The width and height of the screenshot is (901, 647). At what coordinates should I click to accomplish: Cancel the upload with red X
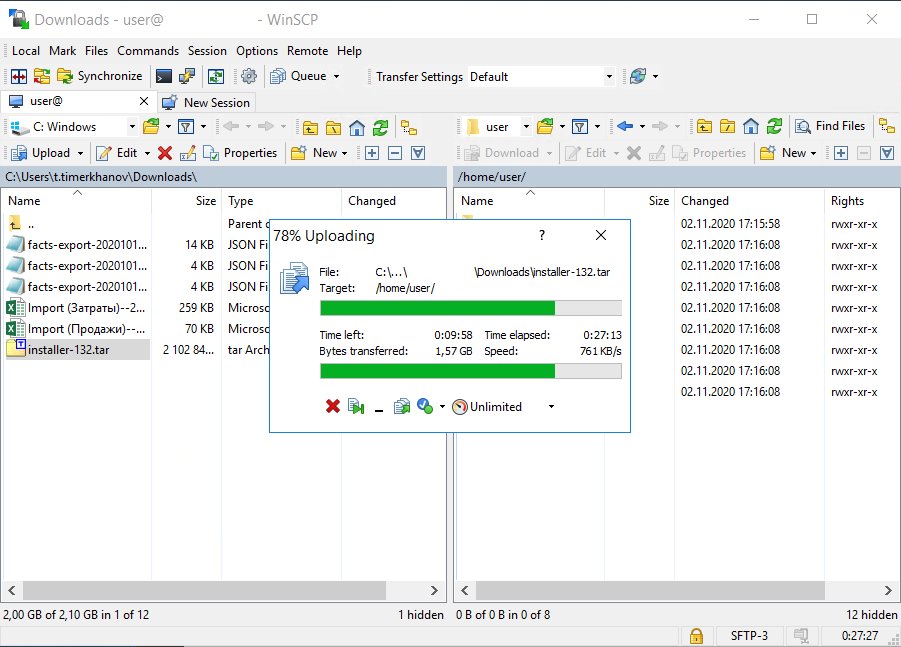pos(333,406)
